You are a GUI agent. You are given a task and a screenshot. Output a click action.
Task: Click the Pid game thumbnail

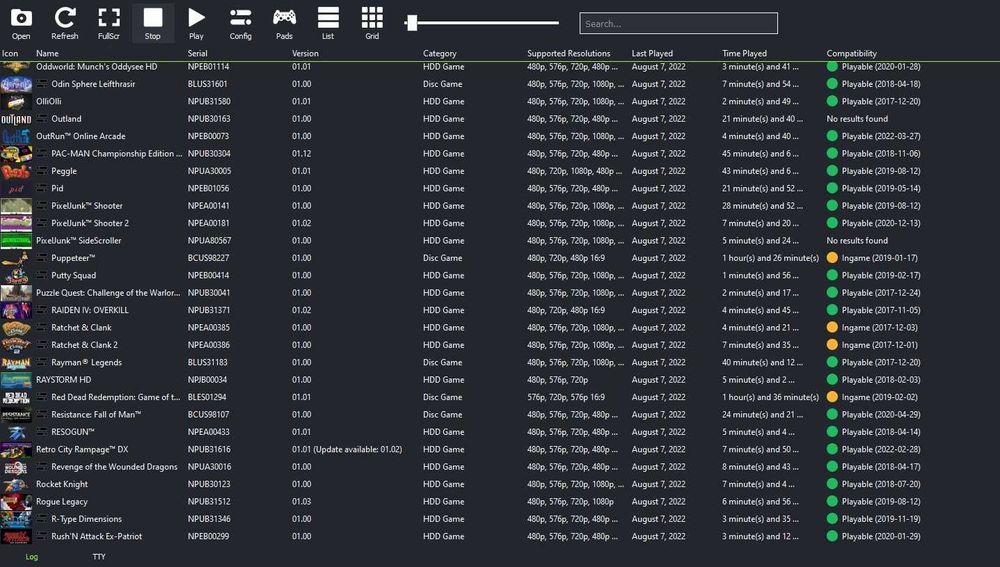(16, 188)
